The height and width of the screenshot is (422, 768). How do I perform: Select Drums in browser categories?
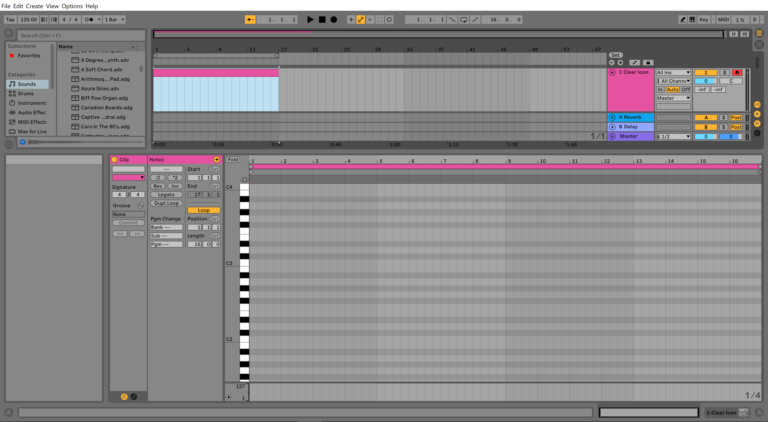(x=26, y=94)
